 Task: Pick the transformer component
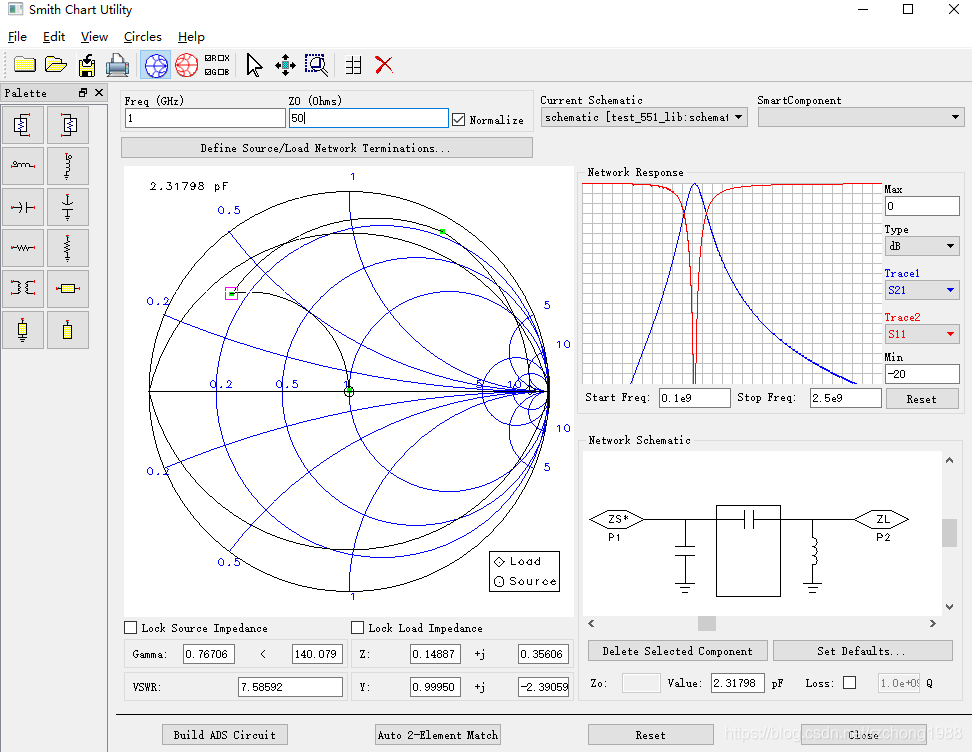(23, 288)
